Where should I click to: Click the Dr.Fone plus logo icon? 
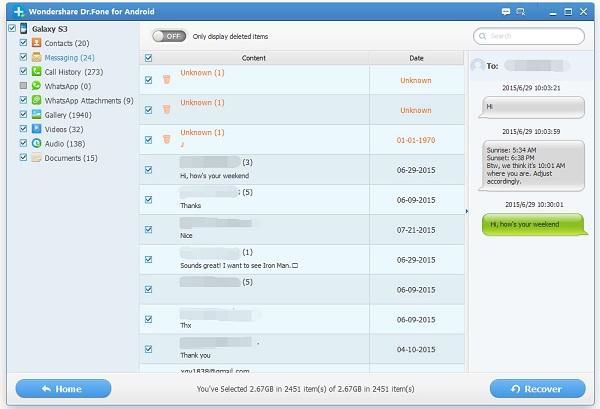[x=19, y=11]
